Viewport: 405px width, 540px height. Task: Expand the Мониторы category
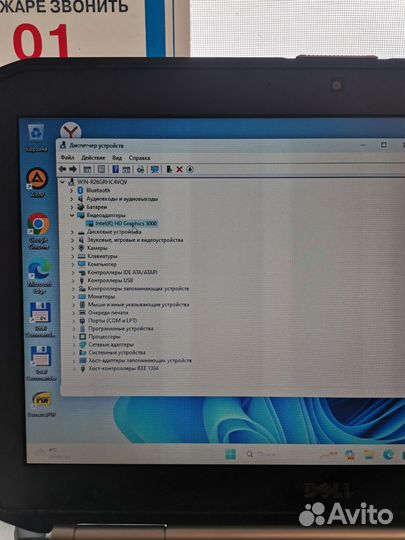(x=73, y=296)
